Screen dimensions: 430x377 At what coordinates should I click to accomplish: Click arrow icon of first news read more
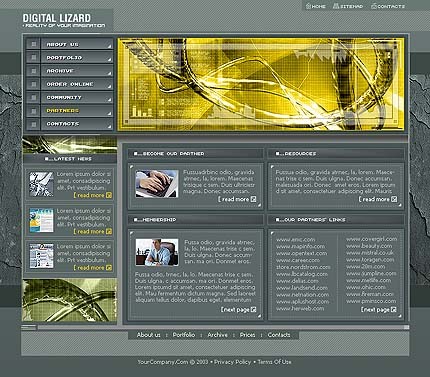point(109,195)
